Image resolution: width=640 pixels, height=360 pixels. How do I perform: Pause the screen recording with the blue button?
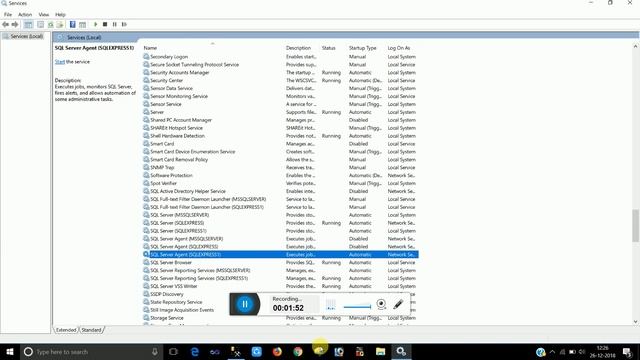click(x=244, y=304)
